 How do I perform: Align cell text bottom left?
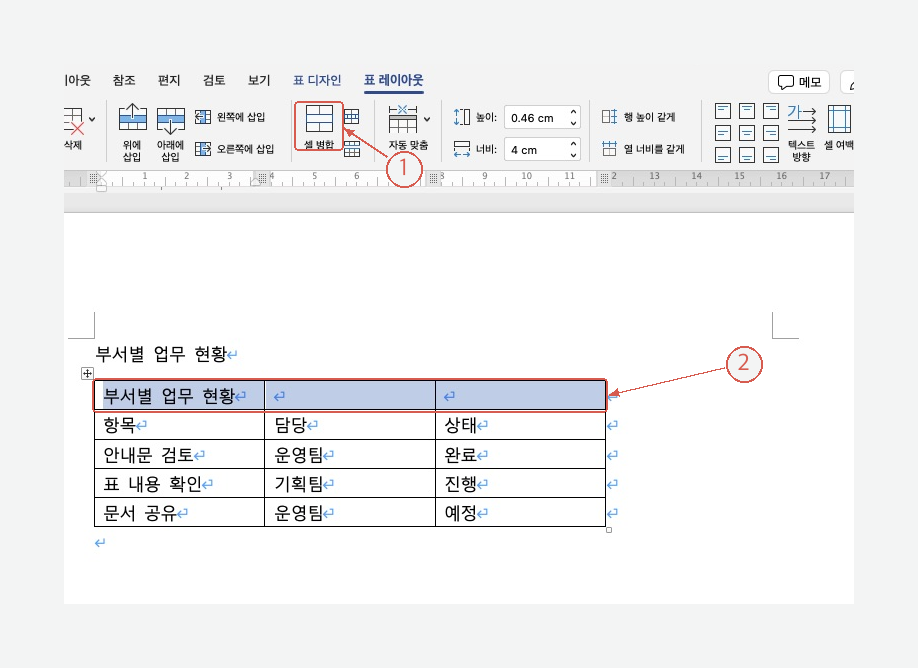click(x=723, y=155)
